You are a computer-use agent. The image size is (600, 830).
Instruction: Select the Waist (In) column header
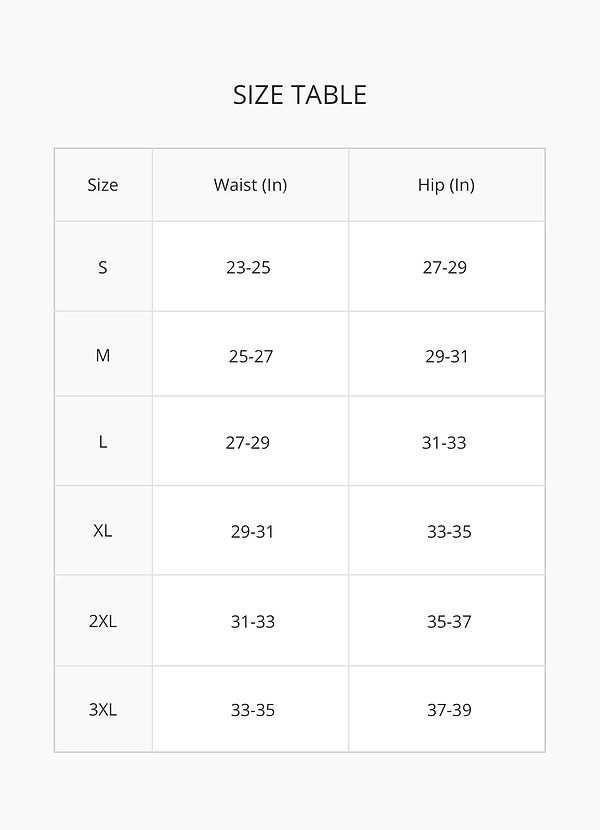pos(250,185)
